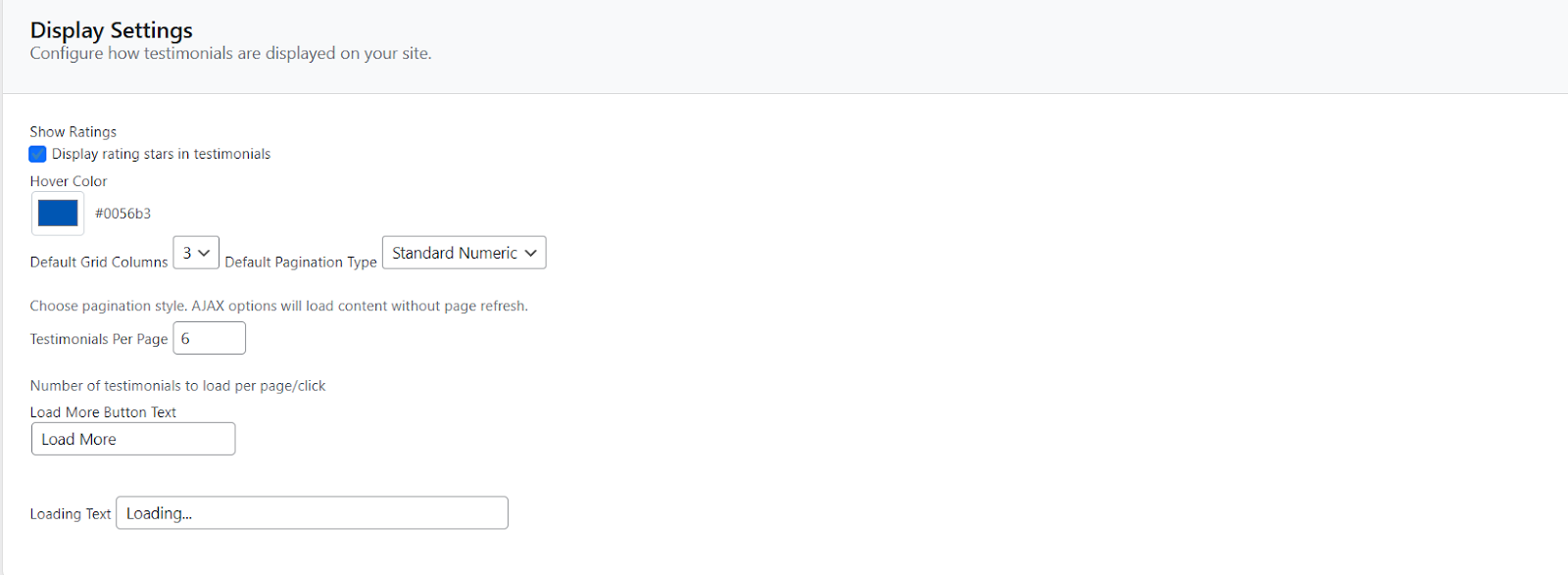
Task: Open the Hover Color blue swatch picker
Action: coord(58,213)
